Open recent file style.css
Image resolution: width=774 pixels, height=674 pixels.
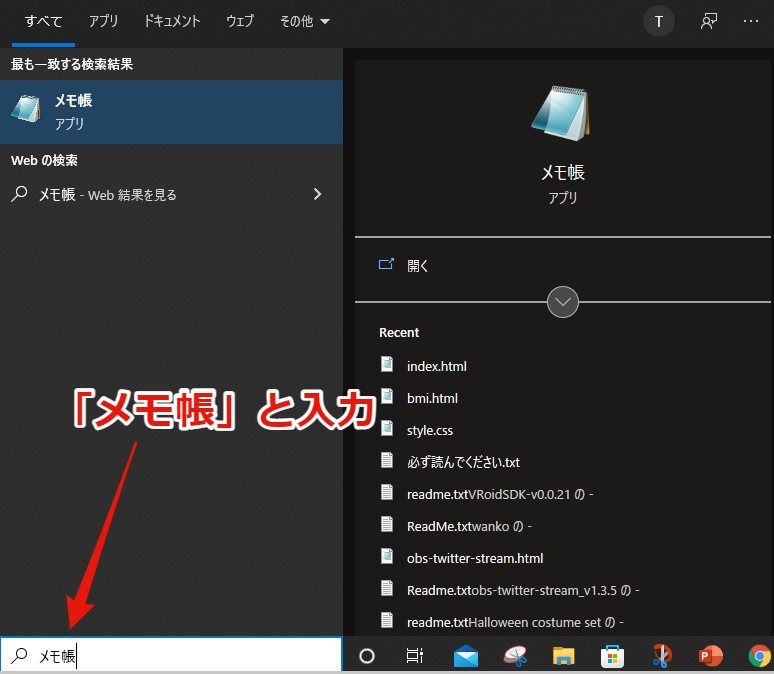pyautogui.click(x=429, y=431)
